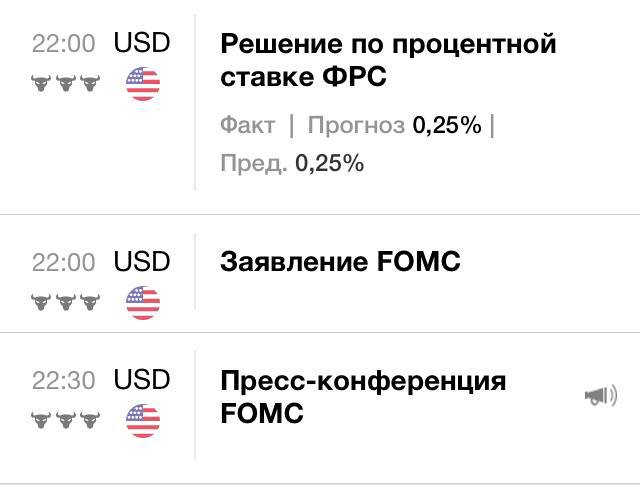Select the Прогноз 0,25% value

click(447, 125)
